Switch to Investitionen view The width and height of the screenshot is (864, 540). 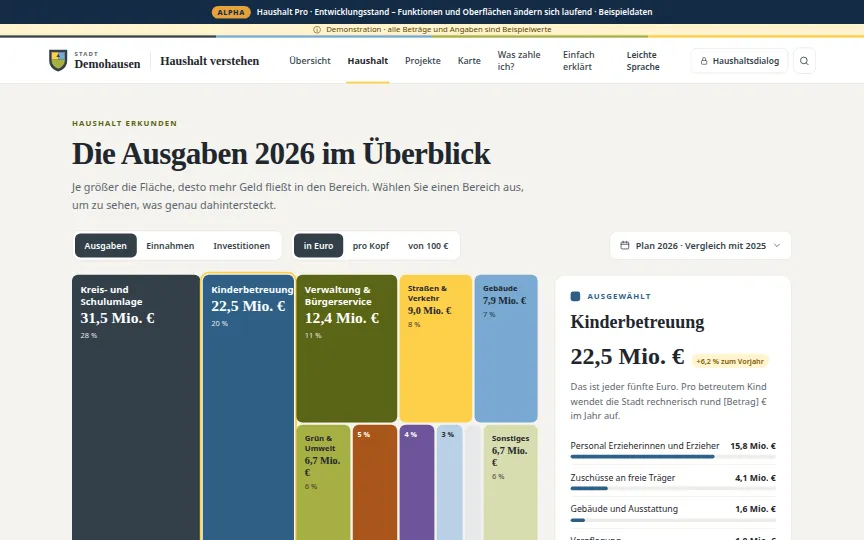(x=241, y=246)
